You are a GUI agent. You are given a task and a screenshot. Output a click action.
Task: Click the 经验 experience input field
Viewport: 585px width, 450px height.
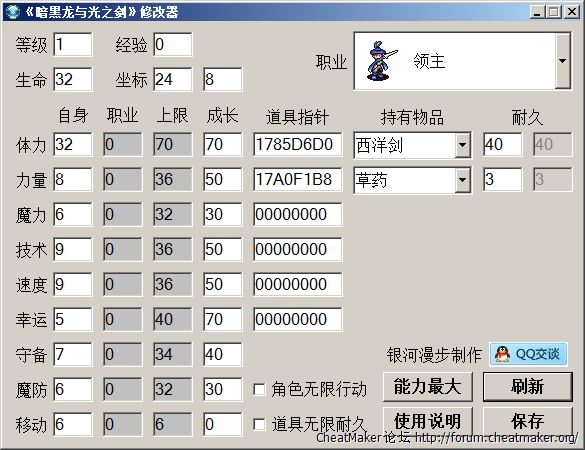(x=173, y=44)
